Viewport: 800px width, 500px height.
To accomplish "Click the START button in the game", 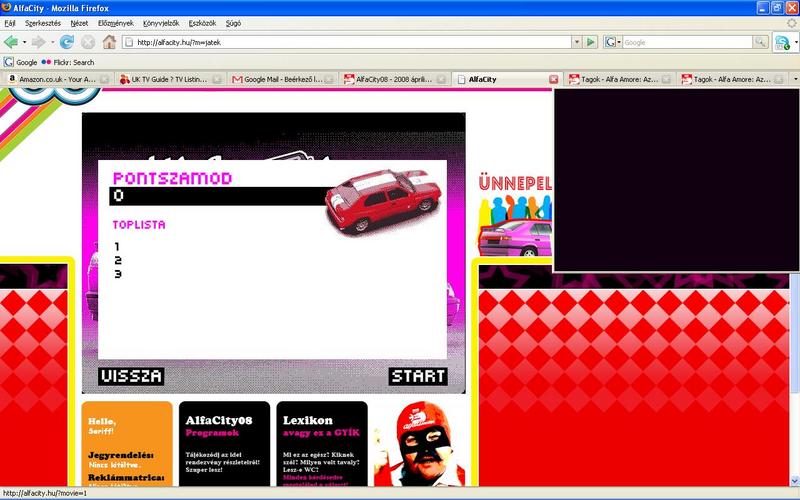I will point(418,377).
